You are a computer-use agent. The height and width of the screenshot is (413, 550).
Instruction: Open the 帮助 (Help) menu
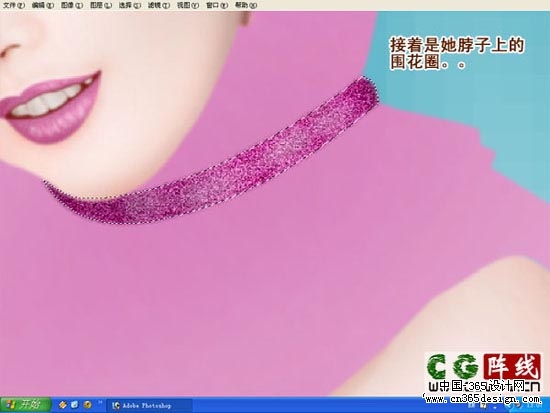click(246, 5)
